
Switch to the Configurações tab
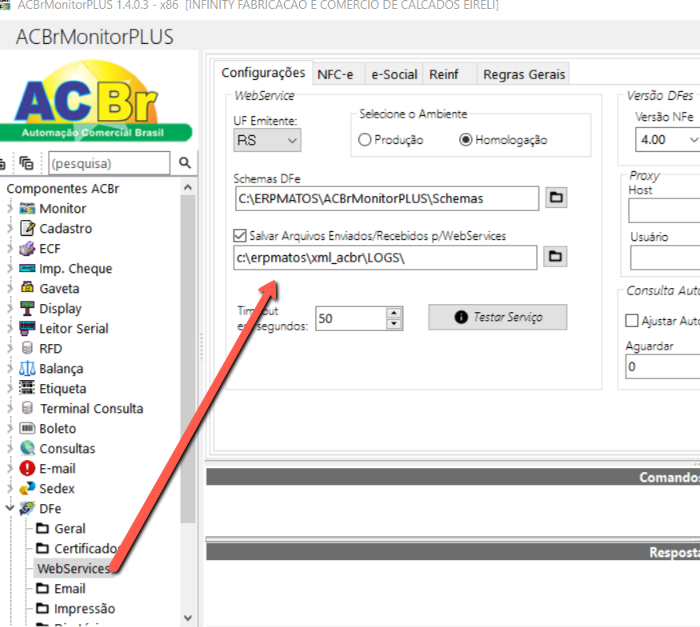(263, 72)
